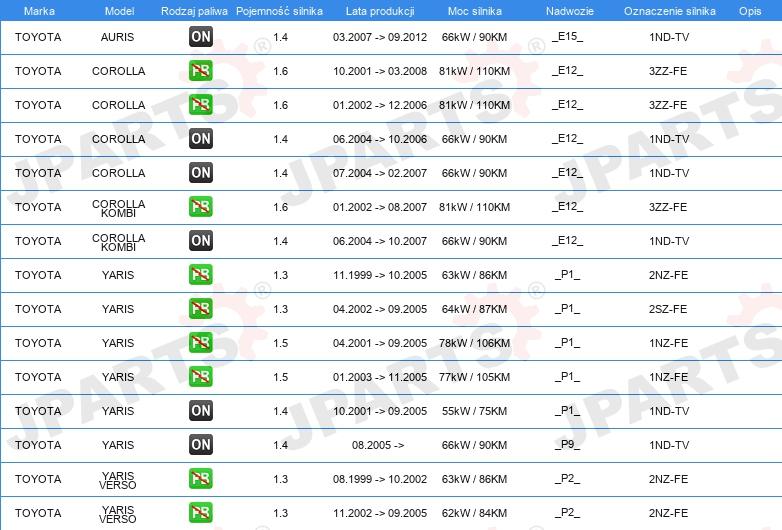Viewport: 782px width, 530px height.
Task: Select the 55kW / 75KM power cell
Action: [474, 411]
